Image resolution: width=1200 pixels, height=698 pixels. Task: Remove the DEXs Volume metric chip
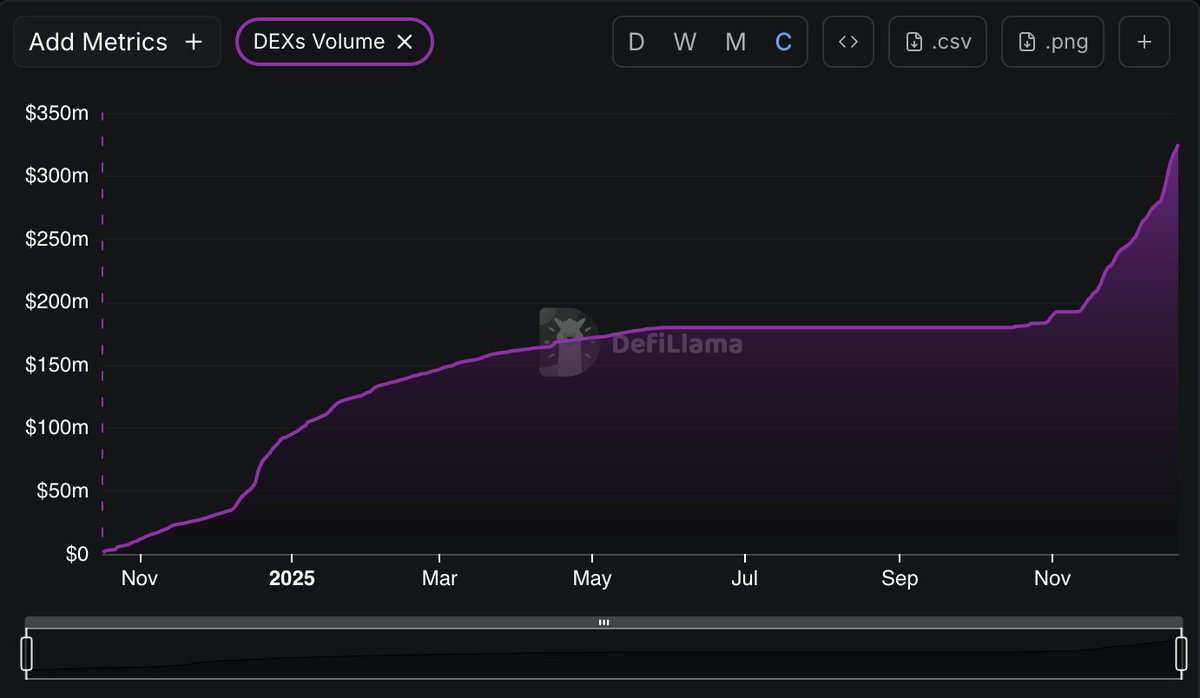tap(405, 42)
